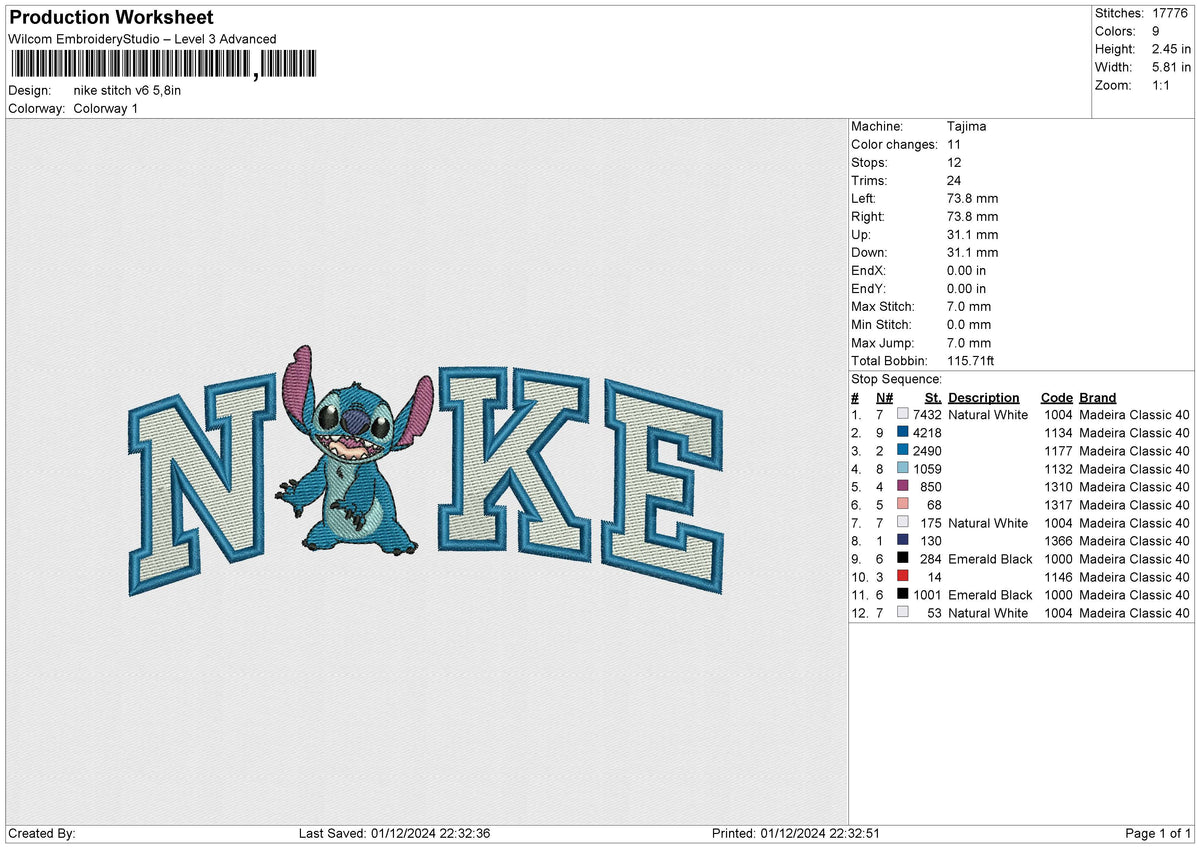Screen dimensions: 1200x848
Task: Click the design name nike stitch v6 5,8in
Action: click(x=126, y=89)
